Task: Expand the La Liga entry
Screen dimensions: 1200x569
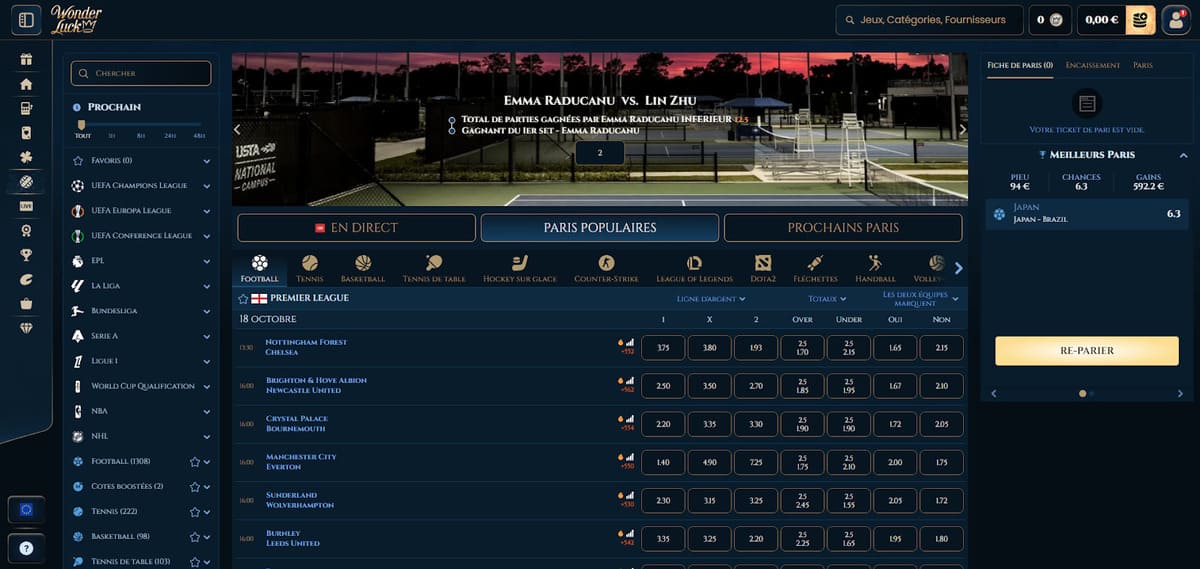Action: [207, 286]
